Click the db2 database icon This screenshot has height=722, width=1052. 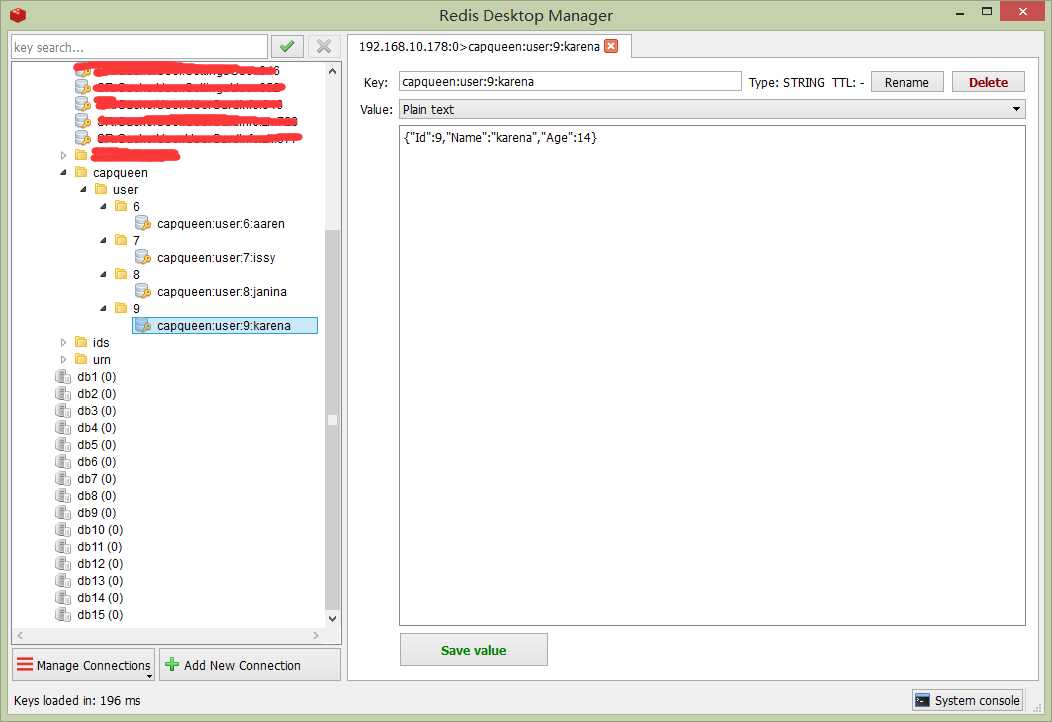pyautogui.click(x=63, y=393)
